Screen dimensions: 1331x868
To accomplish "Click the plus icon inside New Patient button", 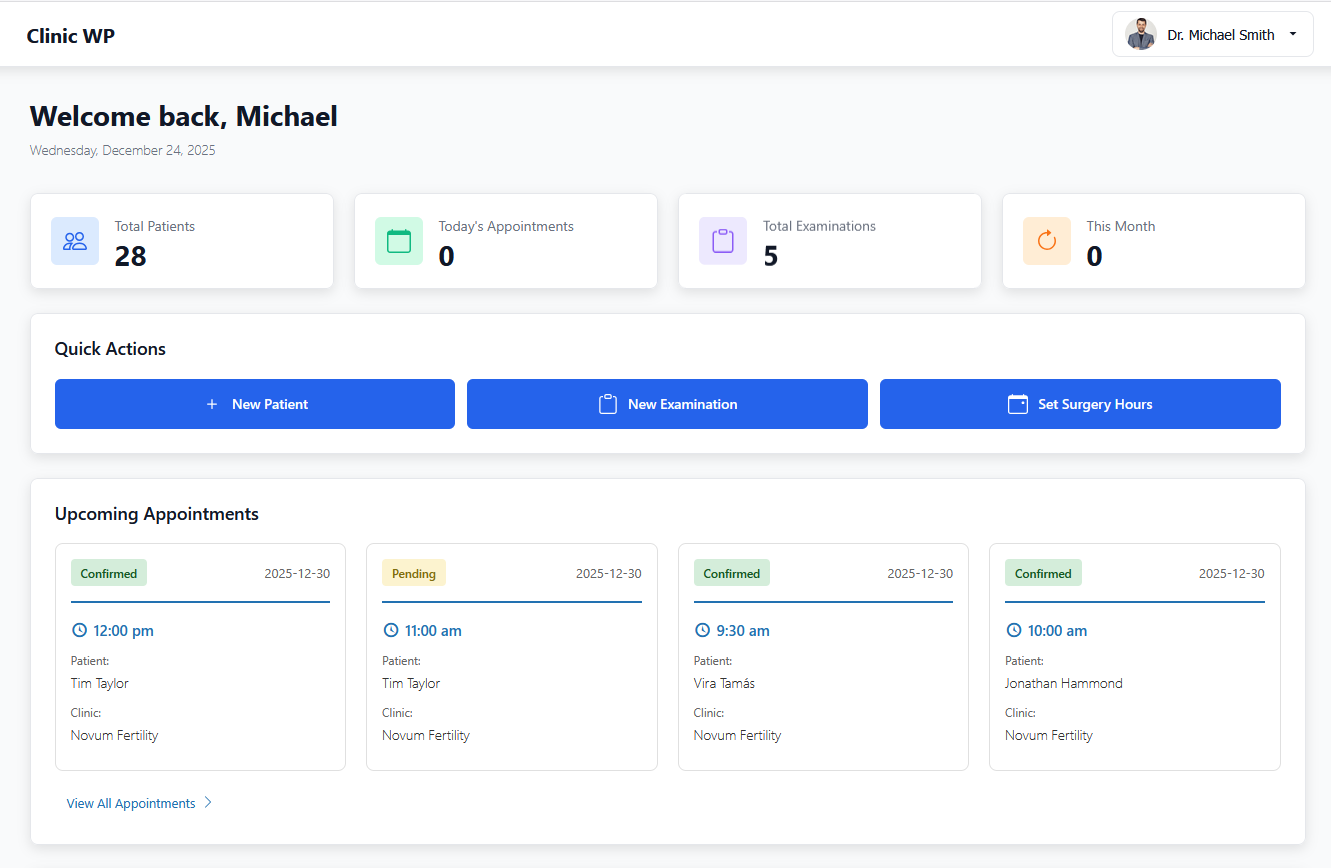I will pos(212,404).
